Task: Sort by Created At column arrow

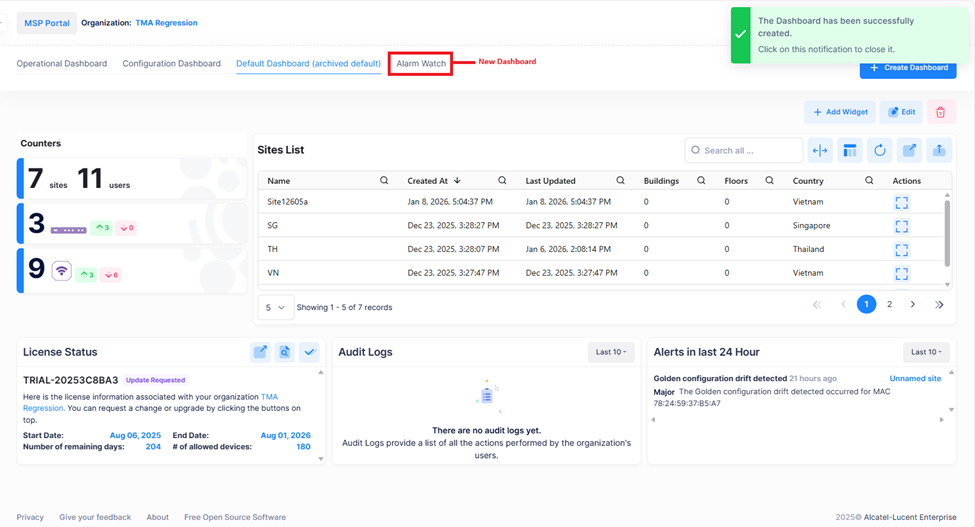Action: tap(457, 181)
